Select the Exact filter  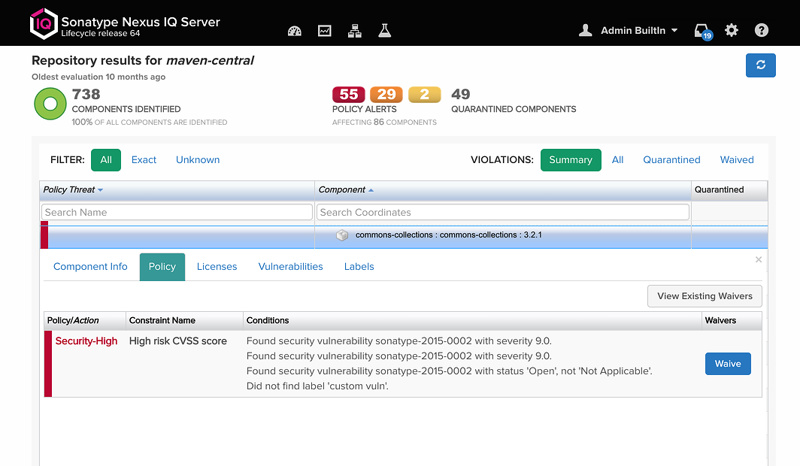[x=144, y=160]
